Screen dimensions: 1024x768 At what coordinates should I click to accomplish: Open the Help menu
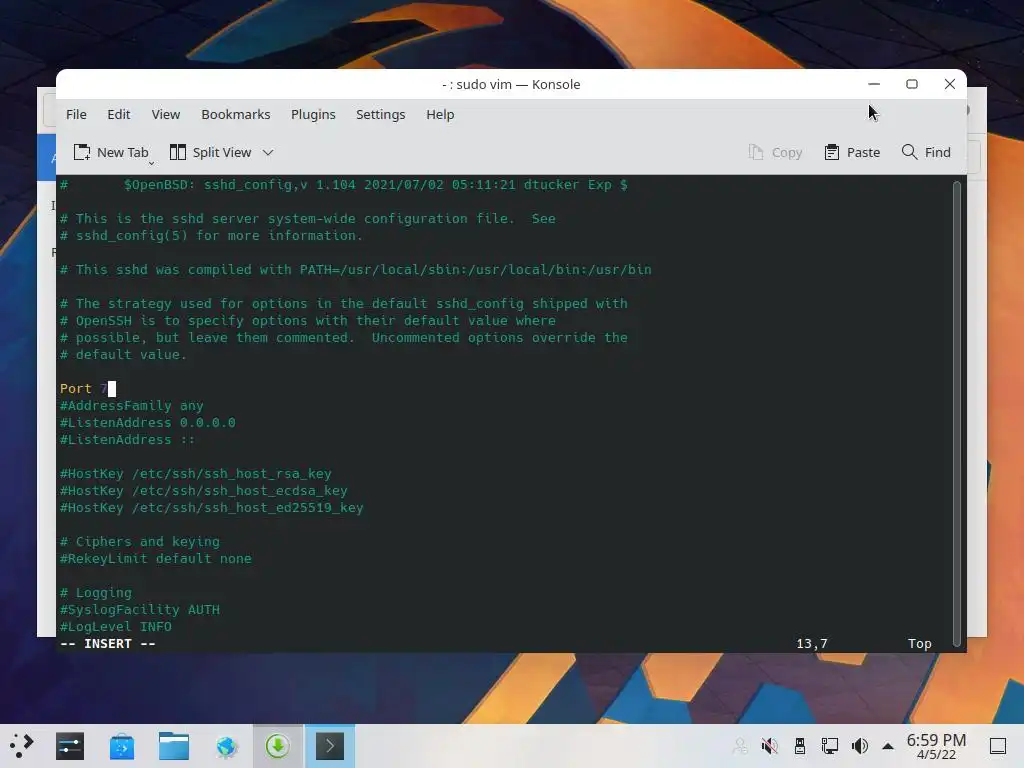440,114
